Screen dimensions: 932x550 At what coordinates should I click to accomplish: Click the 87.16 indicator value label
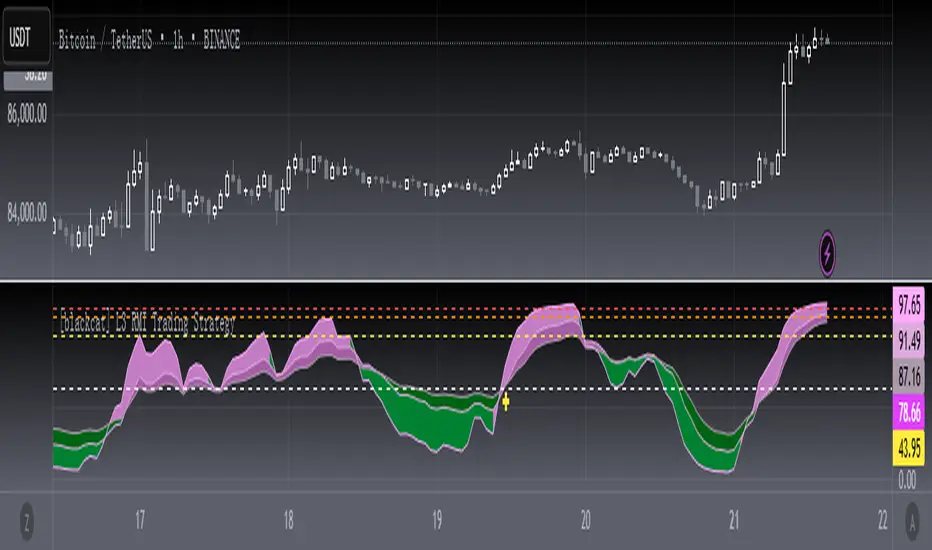click(909, 376)
